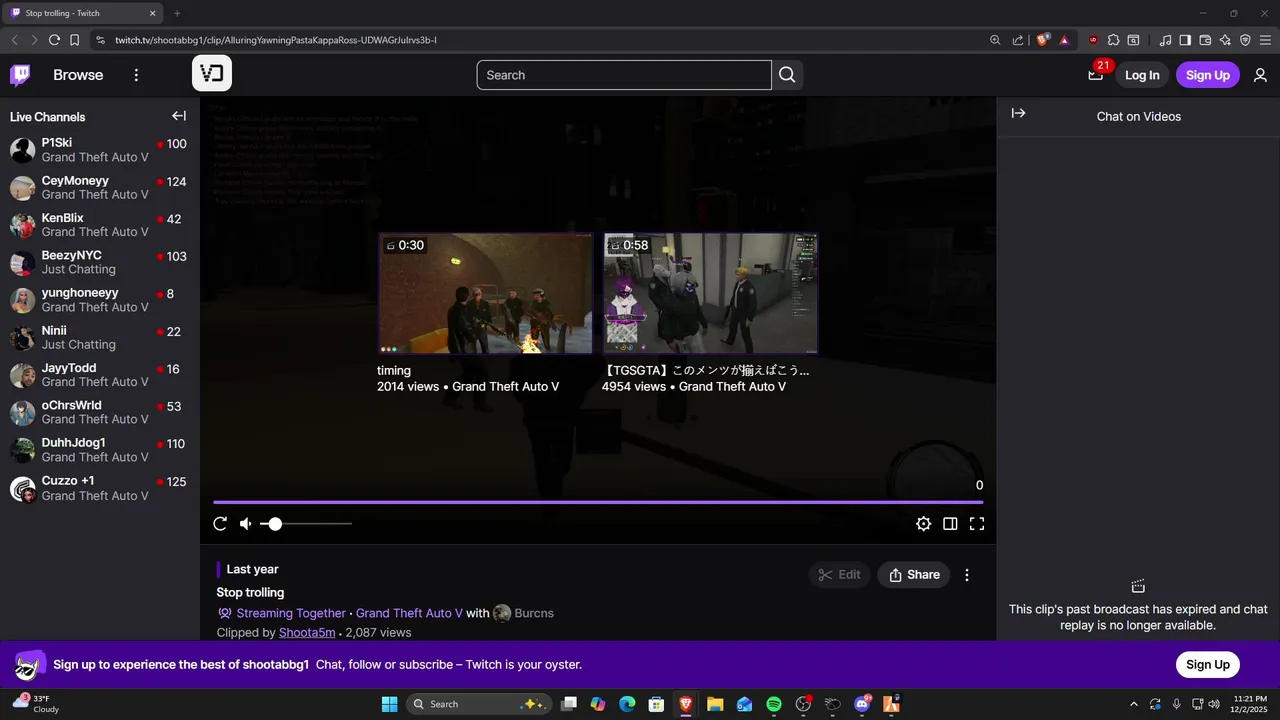Viewport: 1280px width, 720px height.
Task: Open the Brave music playlist icon
Action: [x=1166, y=40]
